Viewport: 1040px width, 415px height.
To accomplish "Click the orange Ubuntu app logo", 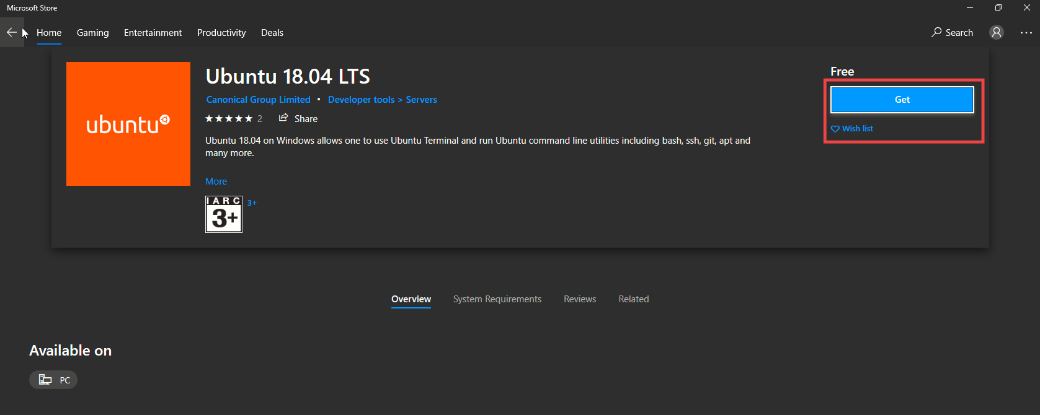I will (x=128, y=124).
